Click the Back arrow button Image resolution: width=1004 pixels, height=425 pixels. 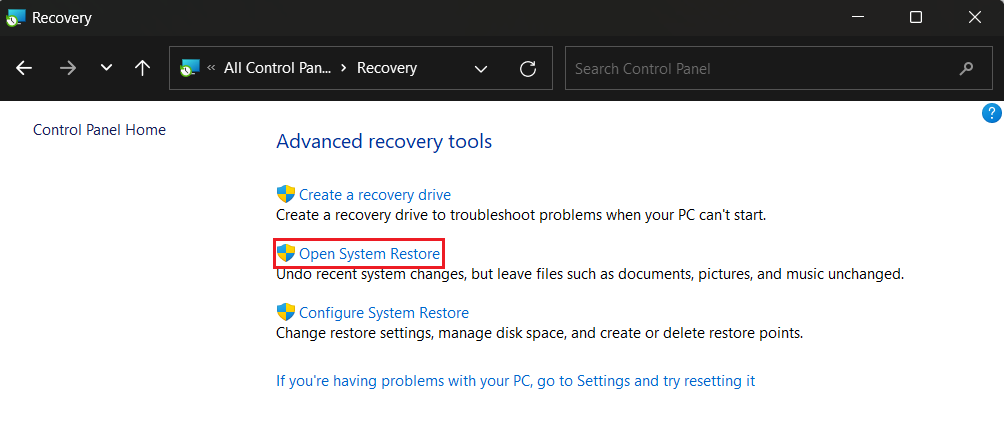[x=24, y=68]
